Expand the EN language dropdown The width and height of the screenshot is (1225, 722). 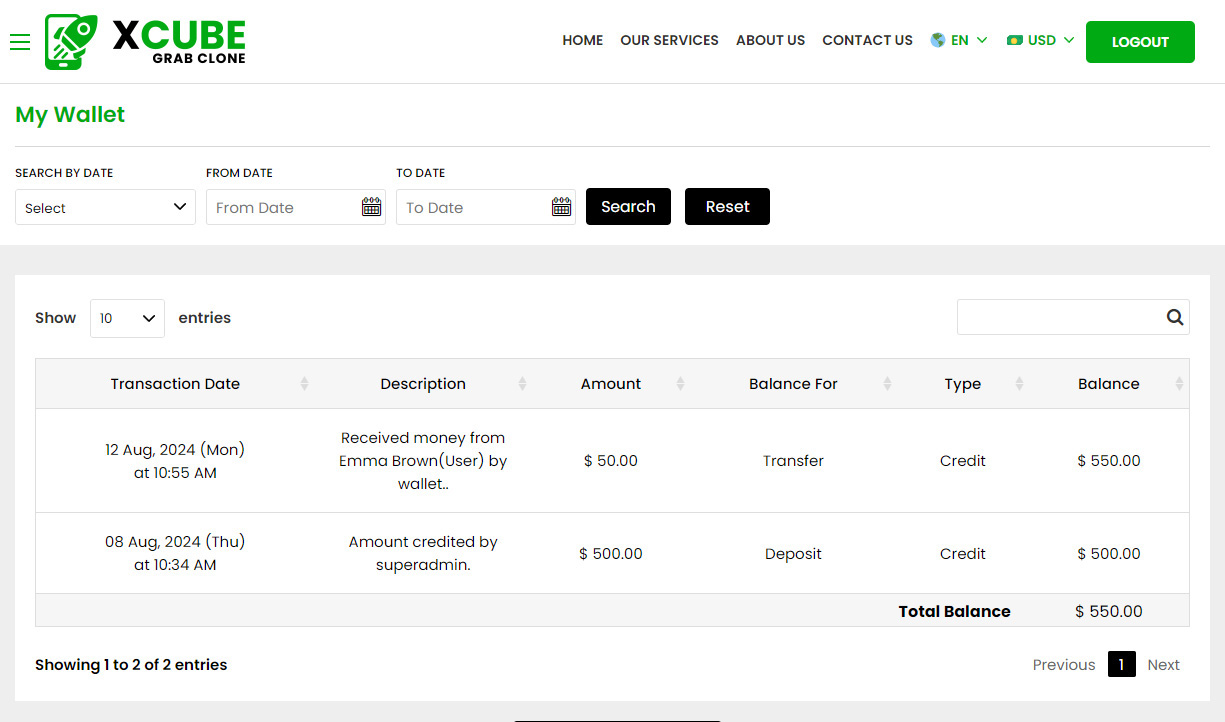tap(958, 40)
